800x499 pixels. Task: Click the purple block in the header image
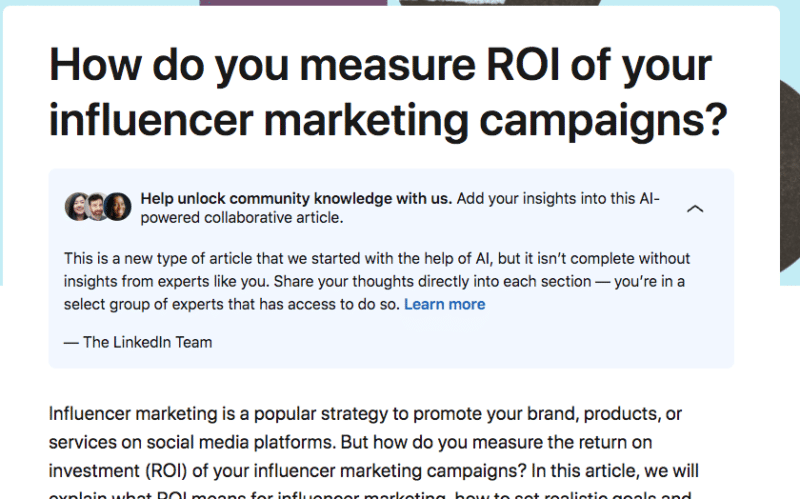pyautogui.click(x=292, y=3)
